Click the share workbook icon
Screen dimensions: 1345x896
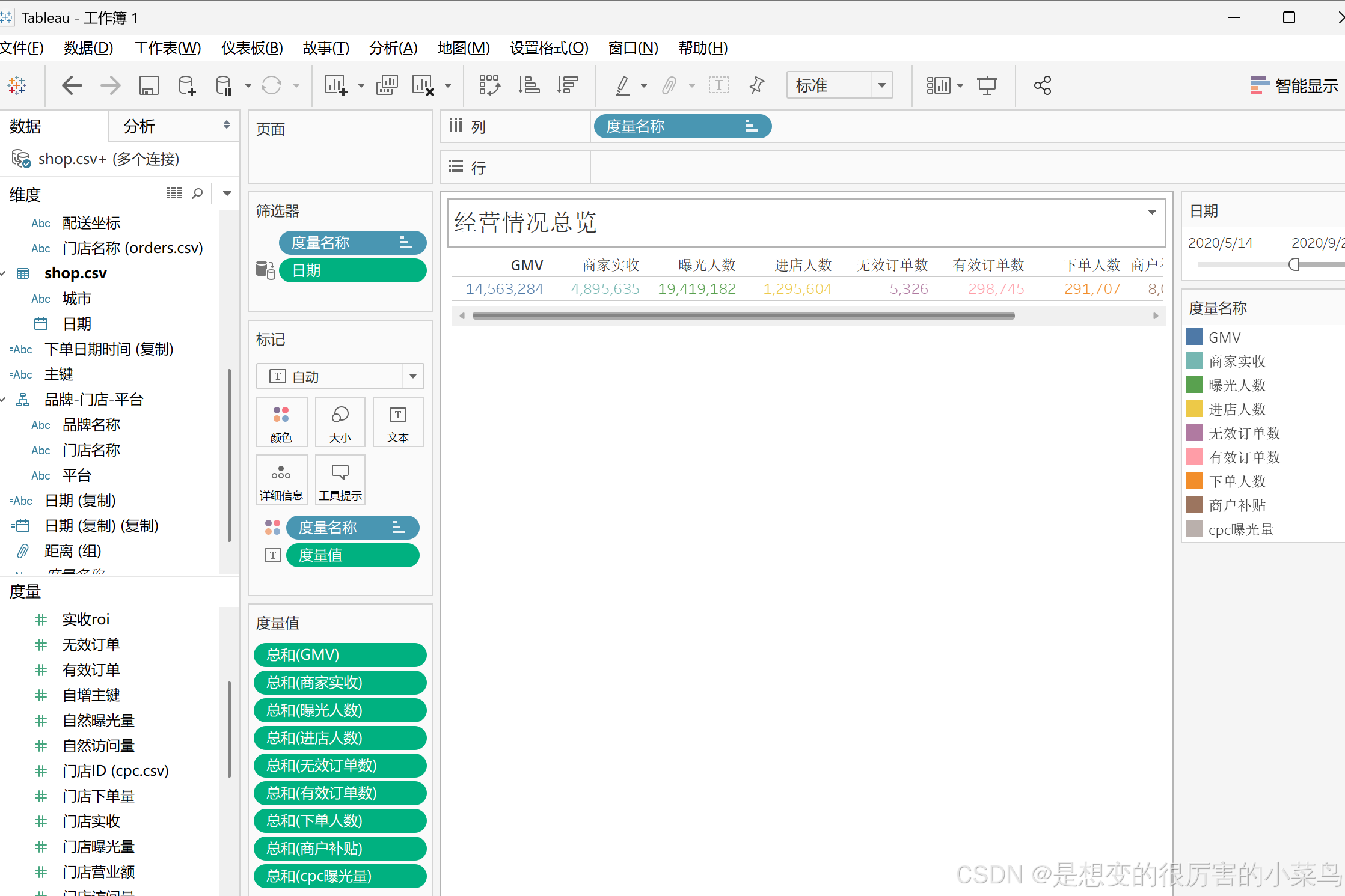pyautogui.click(x=1042, y=86)
